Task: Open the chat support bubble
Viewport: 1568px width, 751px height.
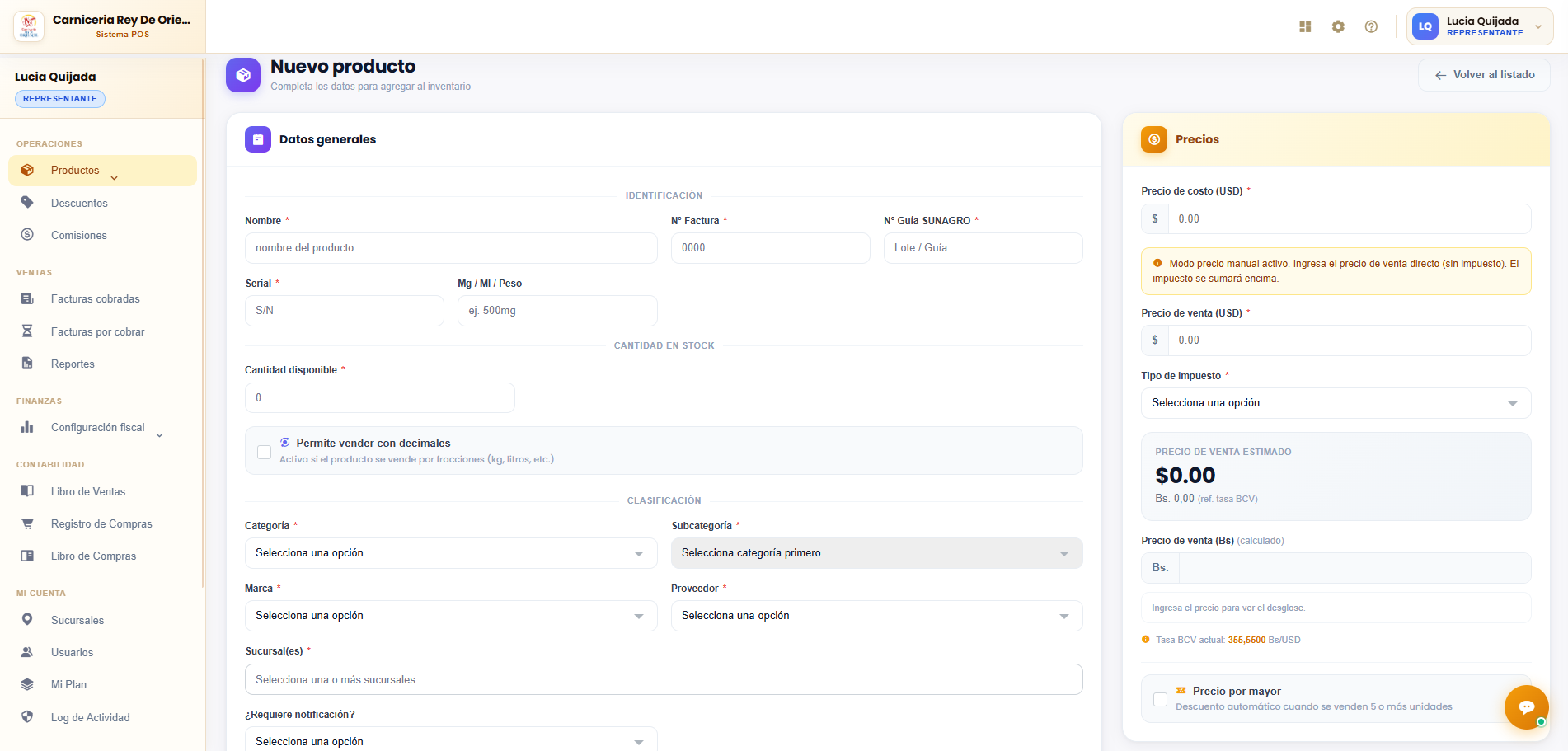Action: pyautogui.click(x=1526, y=706)
